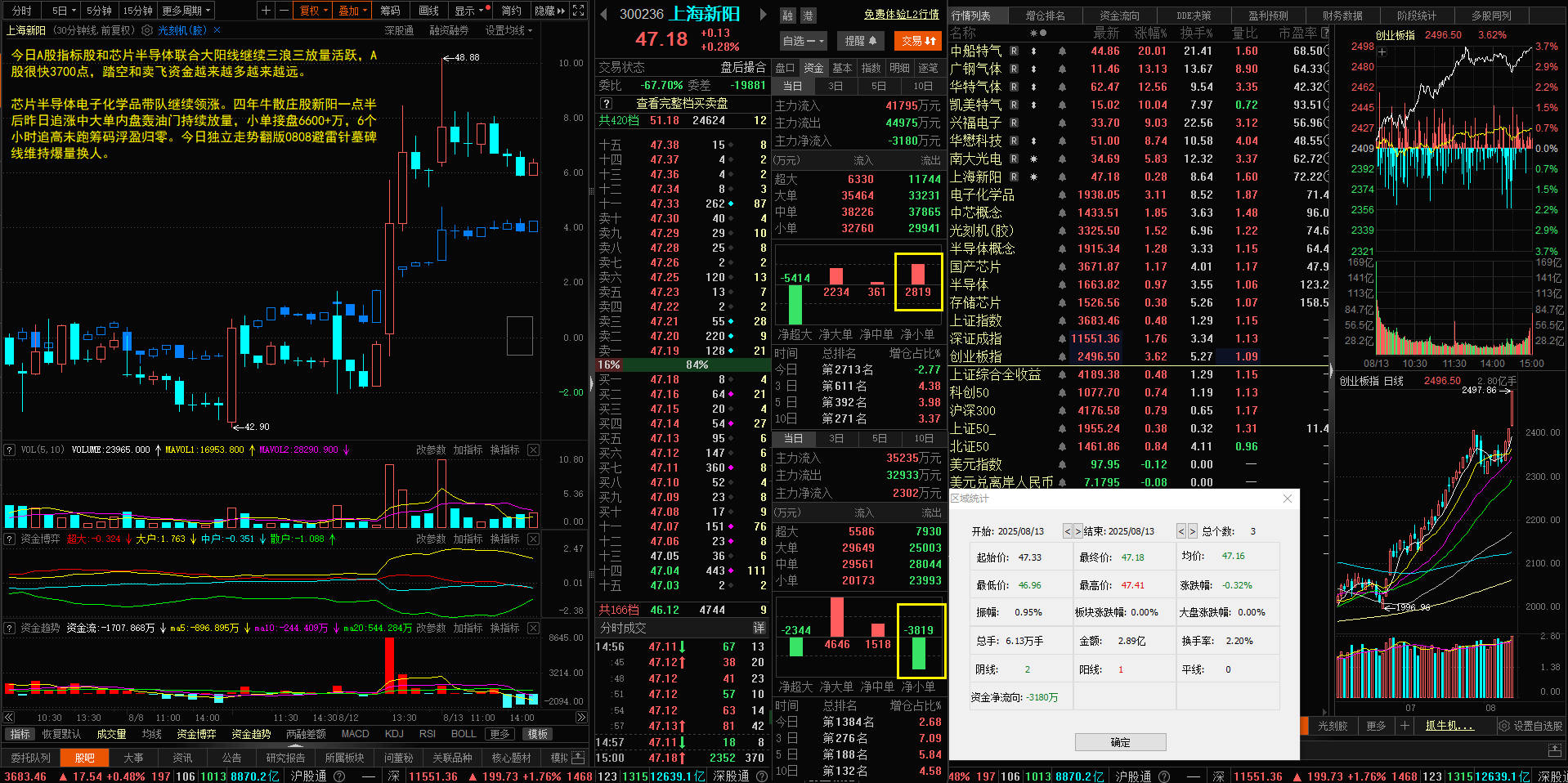
Task: Zoom in the chart with the plus icon
Action: (266, 11)
